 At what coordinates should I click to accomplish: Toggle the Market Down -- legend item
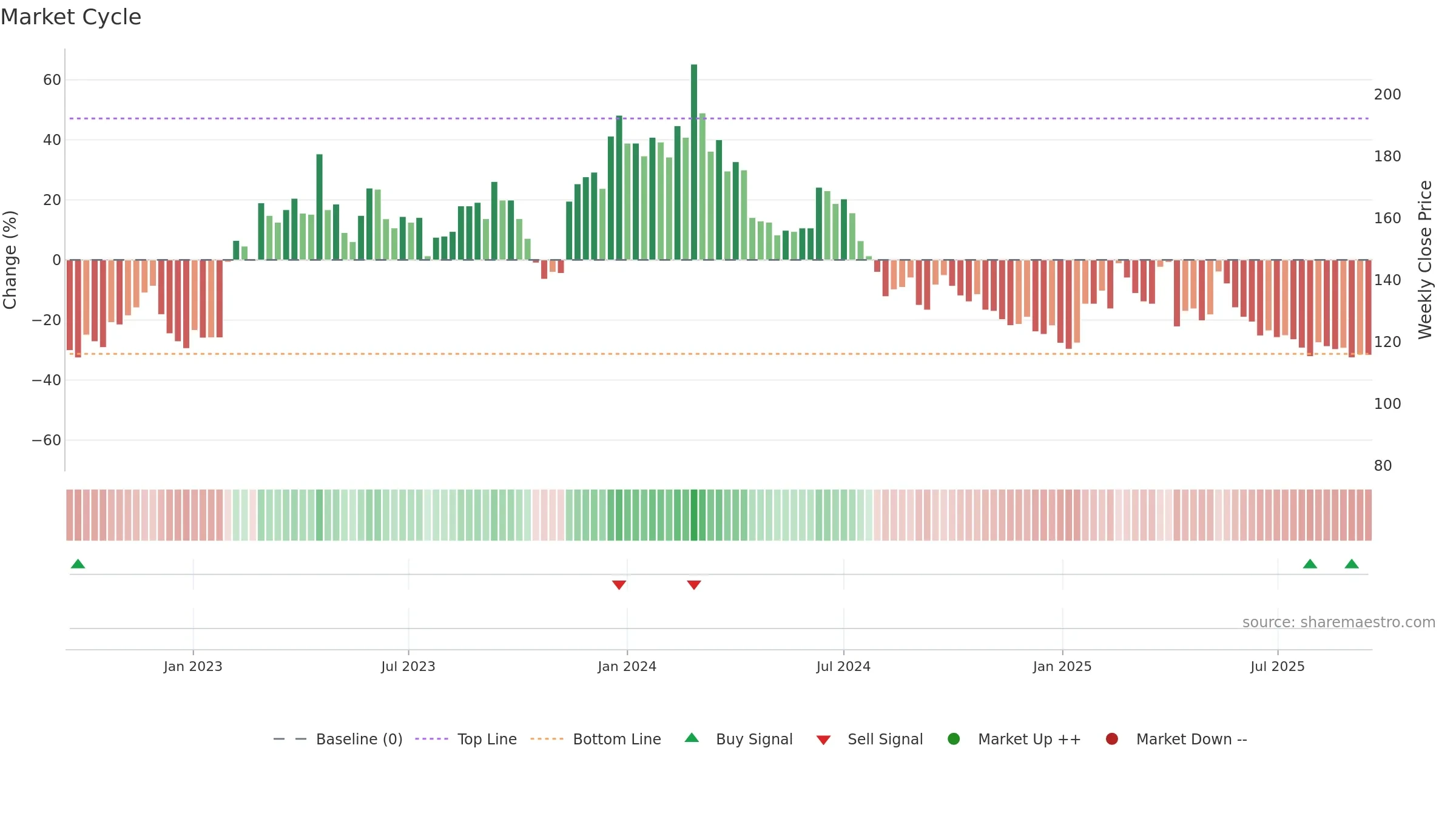1176,739
